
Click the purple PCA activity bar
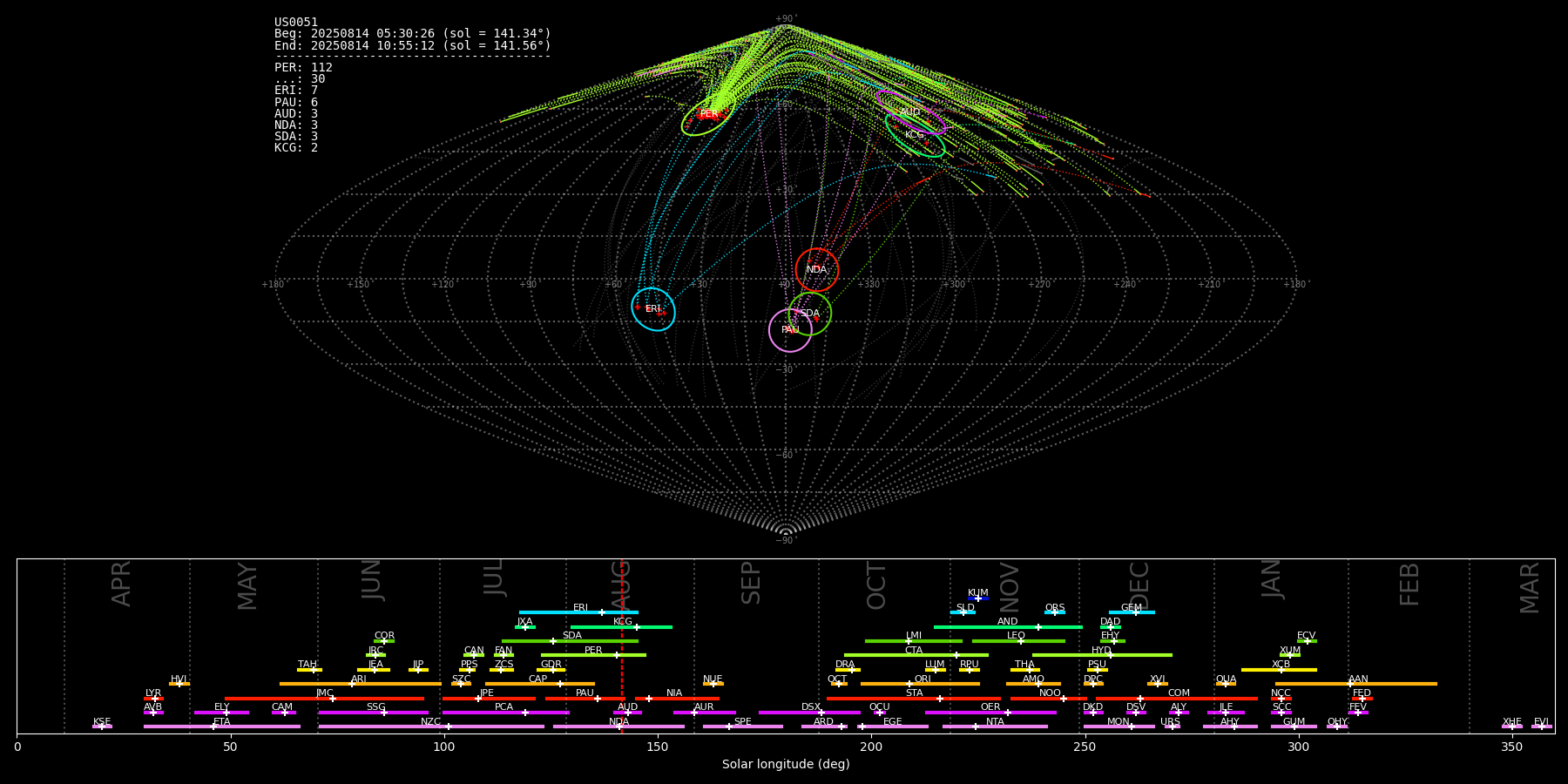[506, 713]
